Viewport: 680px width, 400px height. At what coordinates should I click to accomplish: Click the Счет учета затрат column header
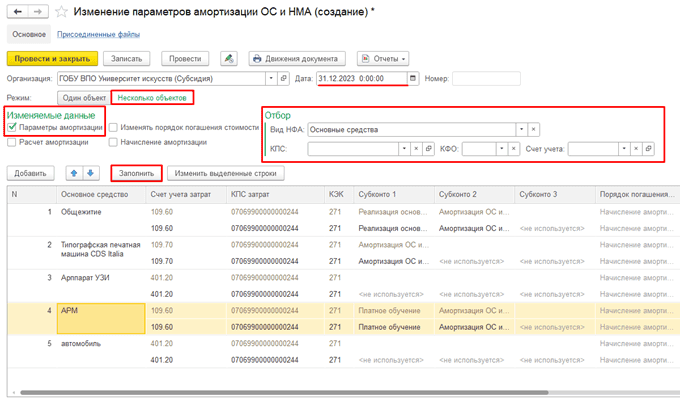click(x=186, y=194)
